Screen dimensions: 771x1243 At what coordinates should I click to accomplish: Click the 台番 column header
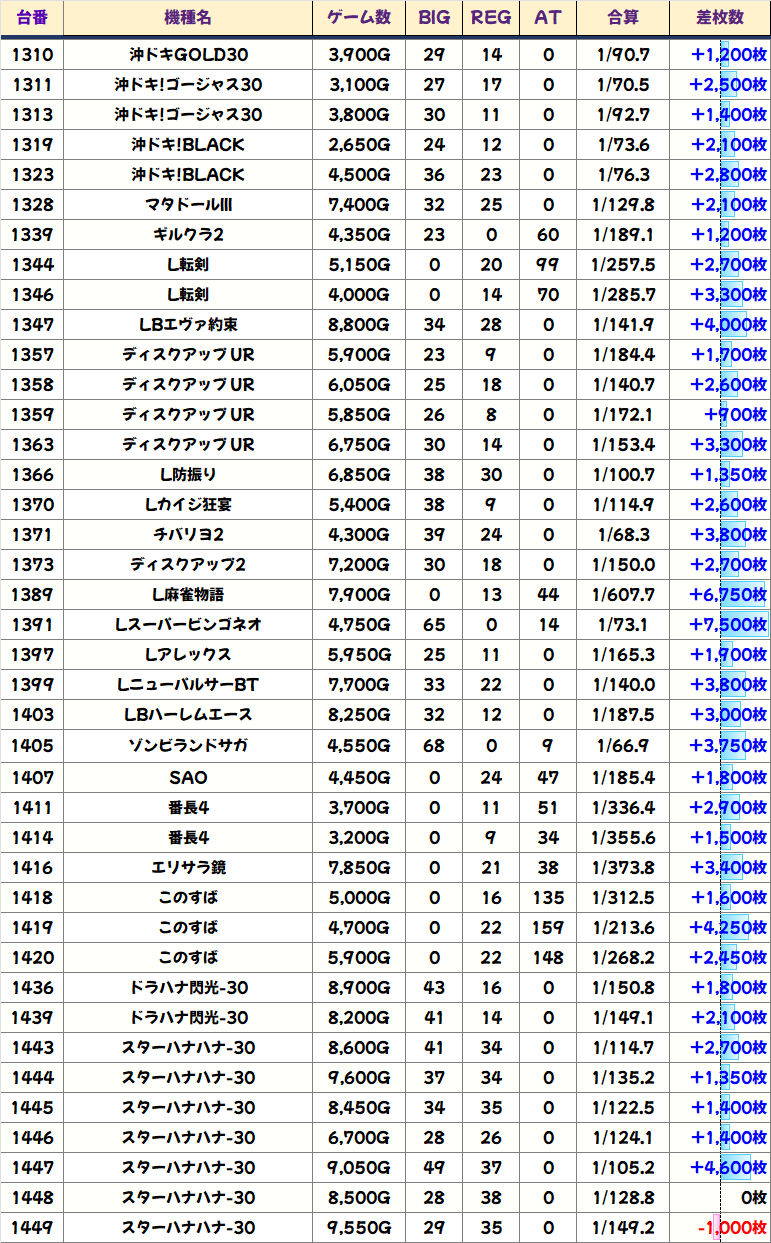32,18
